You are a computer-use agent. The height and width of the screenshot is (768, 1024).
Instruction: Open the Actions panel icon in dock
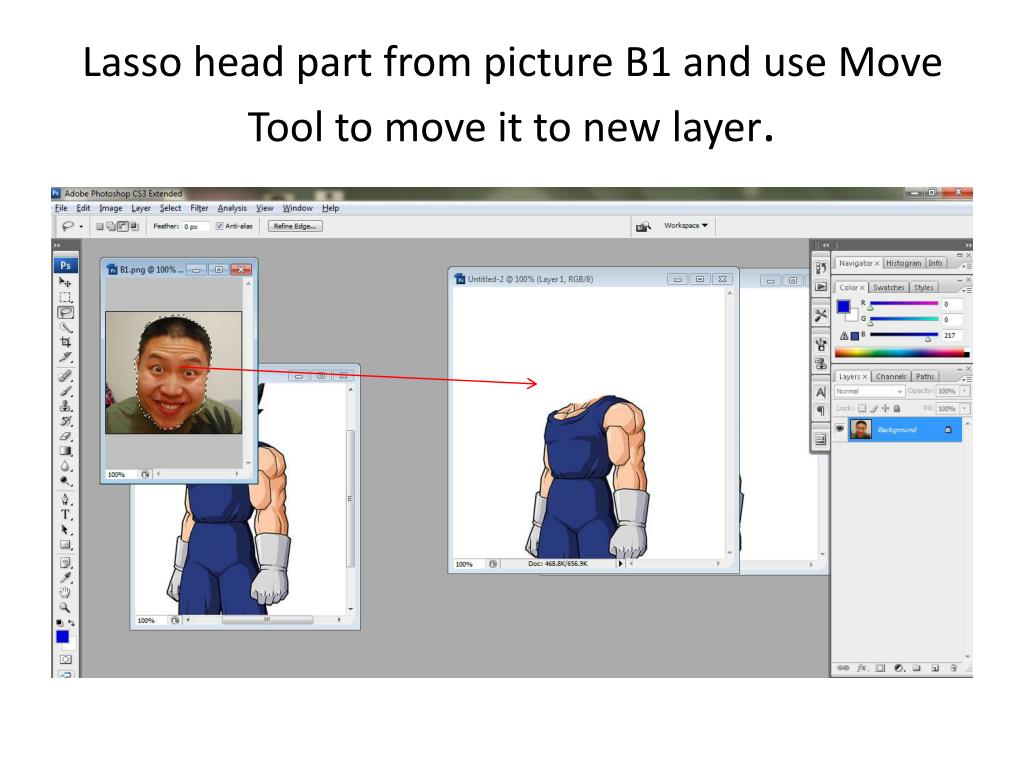[821, 287]
